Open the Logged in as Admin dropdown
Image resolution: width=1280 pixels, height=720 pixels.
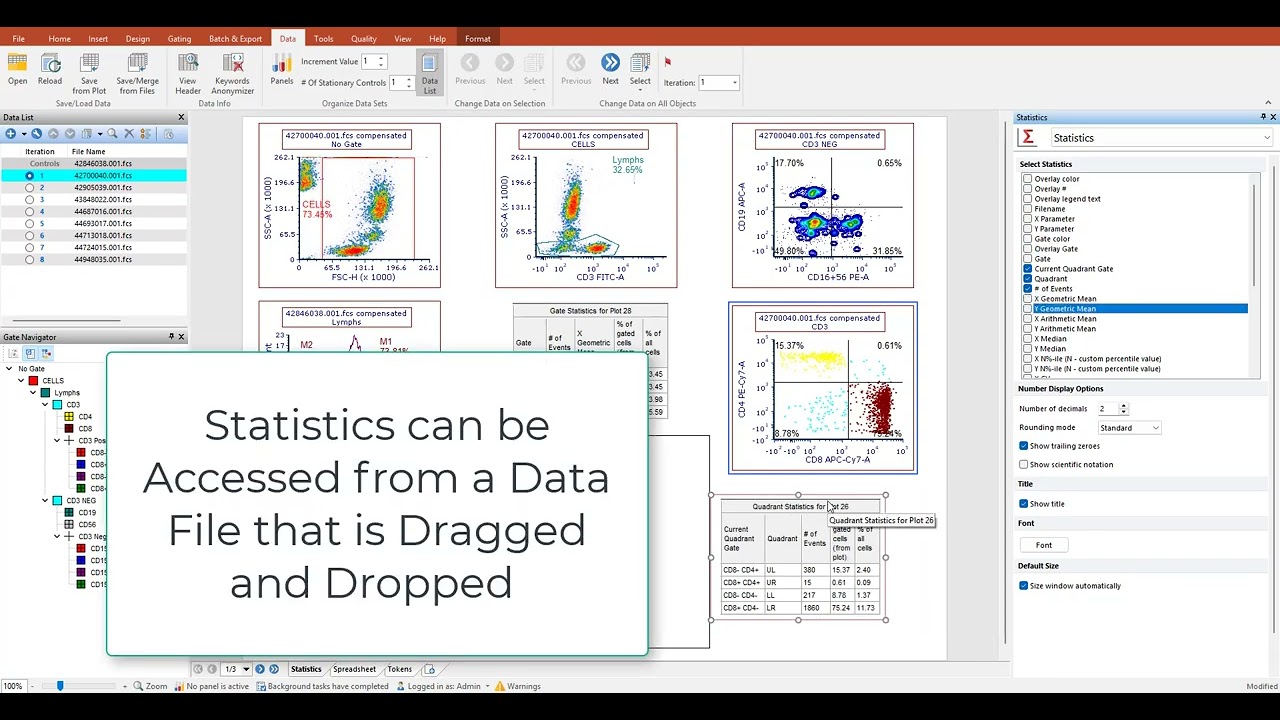(x=488, y=687)
